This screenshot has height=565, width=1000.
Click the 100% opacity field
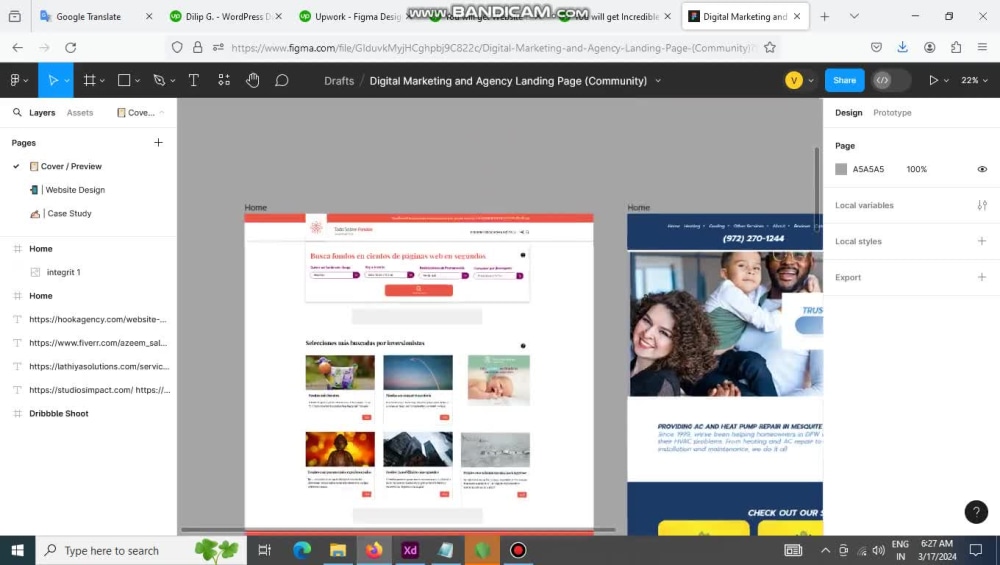[x=916, y=169]
